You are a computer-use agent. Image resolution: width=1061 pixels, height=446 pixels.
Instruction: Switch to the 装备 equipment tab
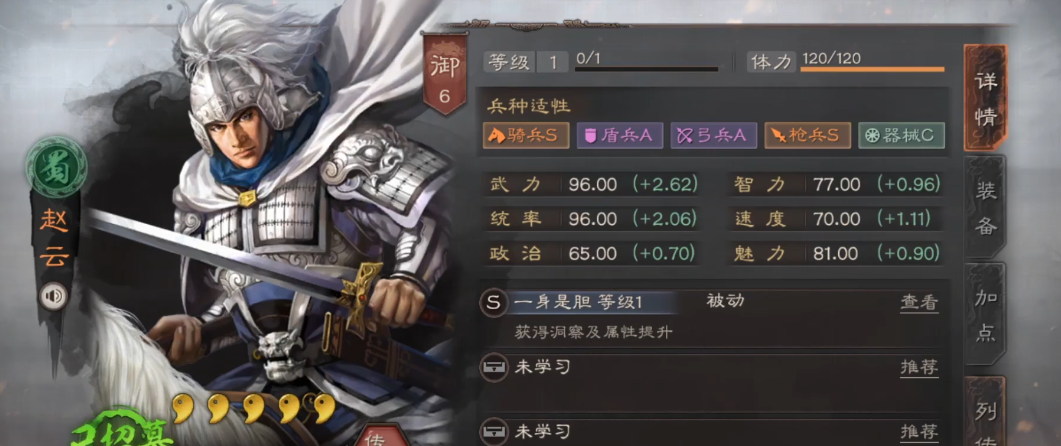point(985,207)
